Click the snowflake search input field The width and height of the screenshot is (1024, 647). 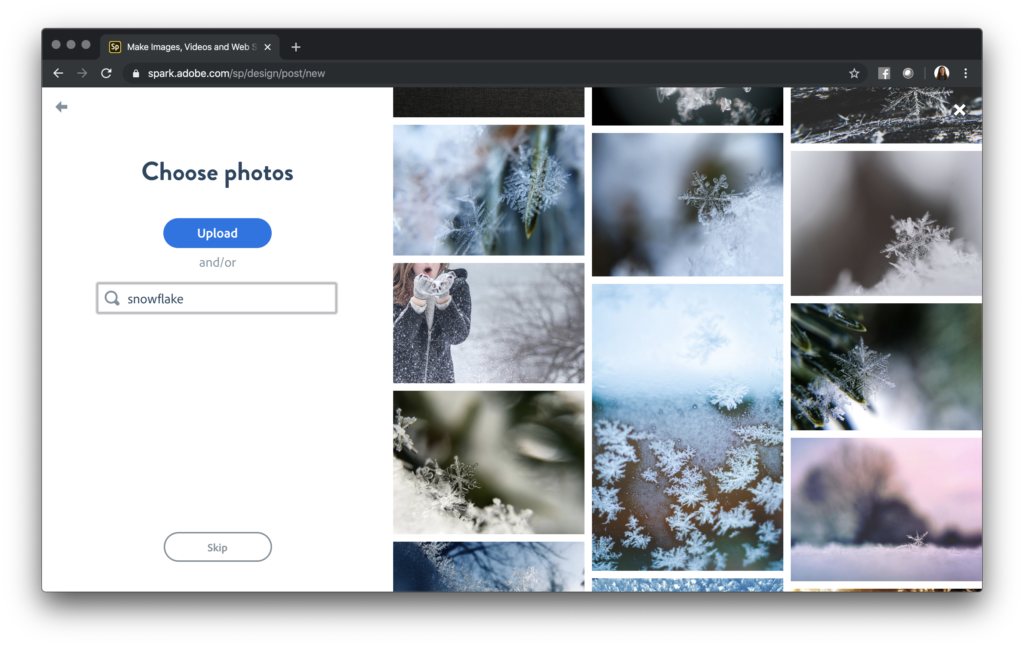(225, 298)
